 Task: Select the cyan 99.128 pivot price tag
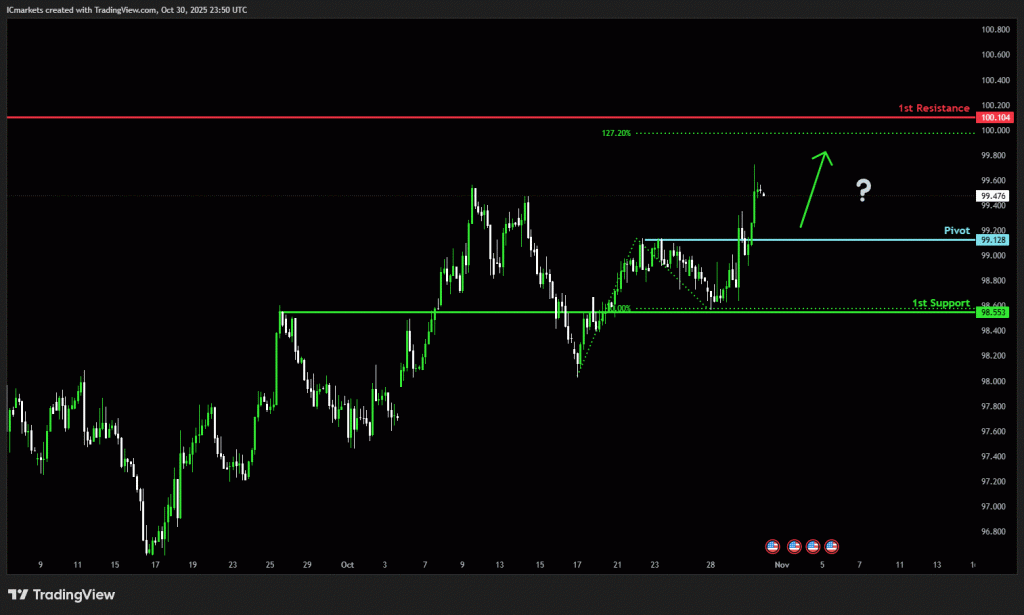coord(993,240)
